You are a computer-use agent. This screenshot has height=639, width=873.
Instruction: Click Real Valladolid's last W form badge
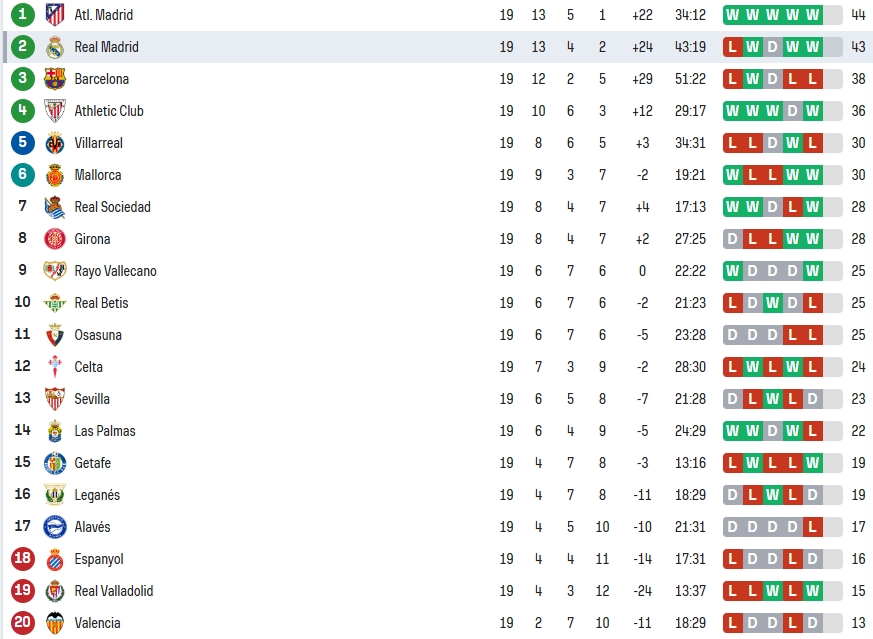[x=812, y=591]
